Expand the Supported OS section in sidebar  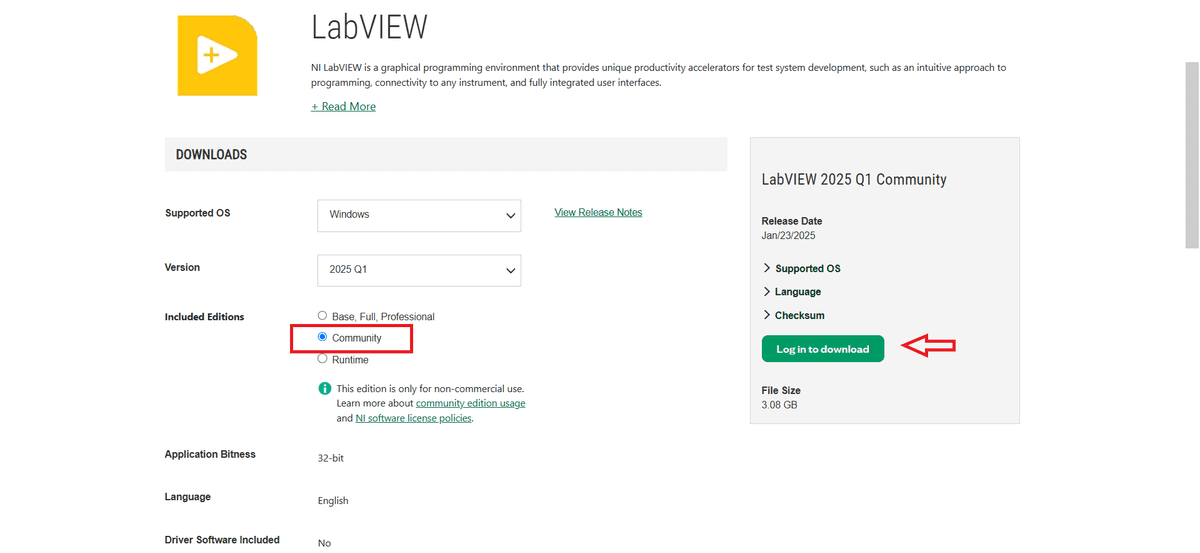coord(802,268)
